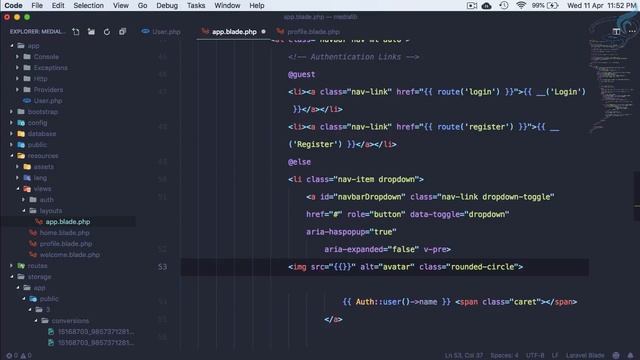Click the unsaved dot on app.blade.php tab
Screen dimensions: 640x360
(x=263, y=31)
